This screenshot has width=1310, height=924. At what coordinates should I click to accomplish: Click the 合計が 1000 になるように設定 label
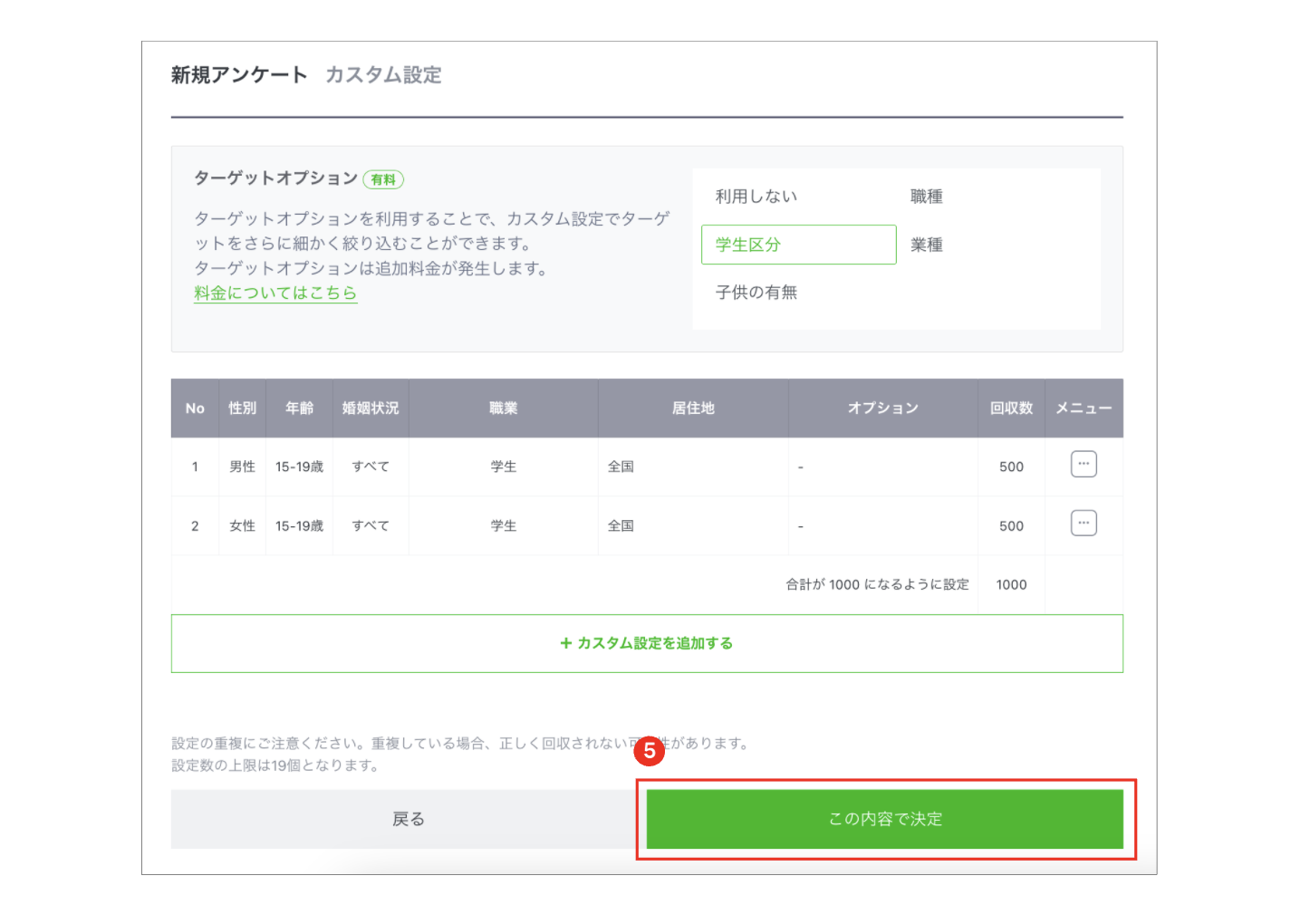pos(877,584)
